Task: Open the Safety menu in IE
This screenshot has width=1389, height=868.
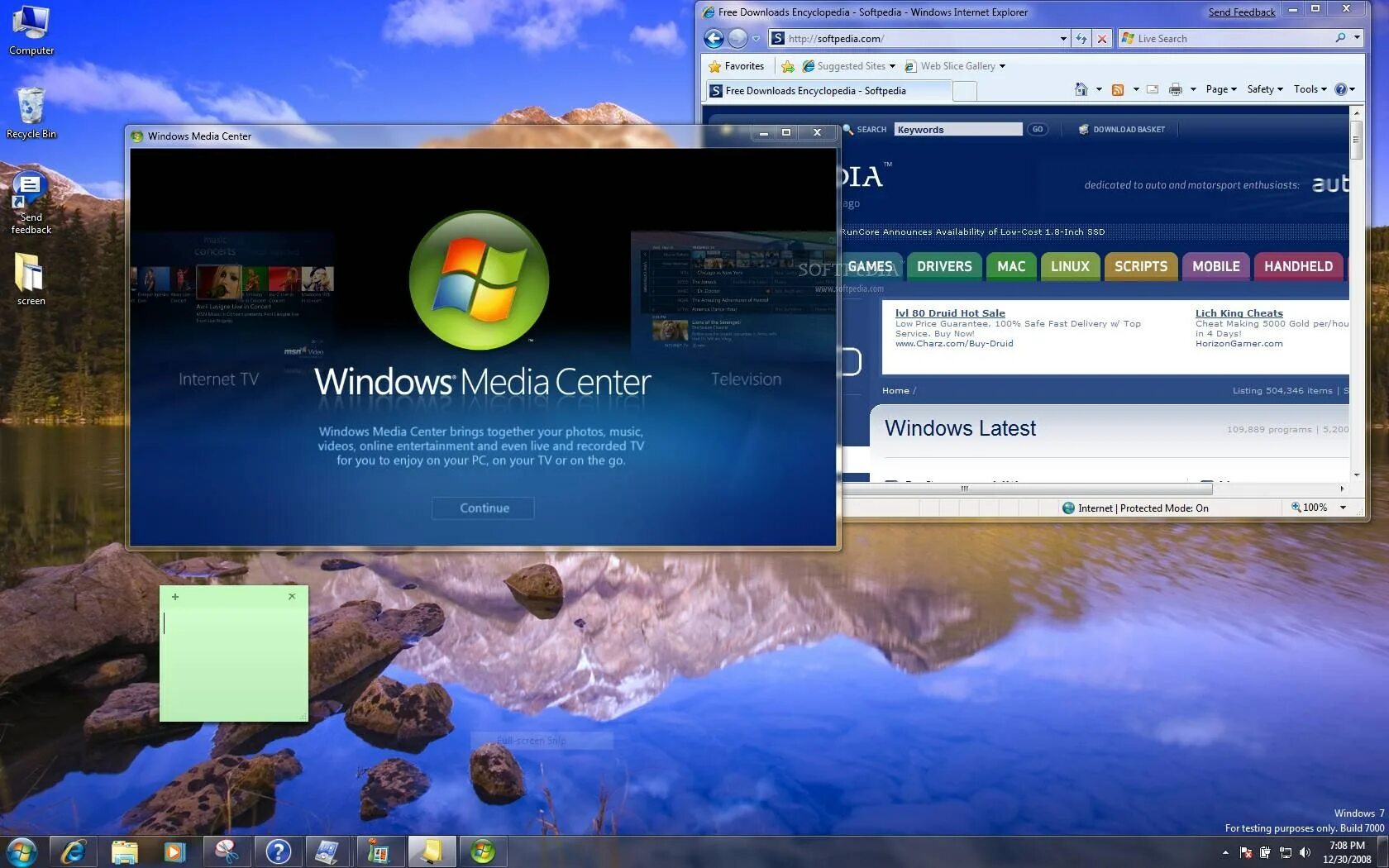Action: pos(1265,89)
